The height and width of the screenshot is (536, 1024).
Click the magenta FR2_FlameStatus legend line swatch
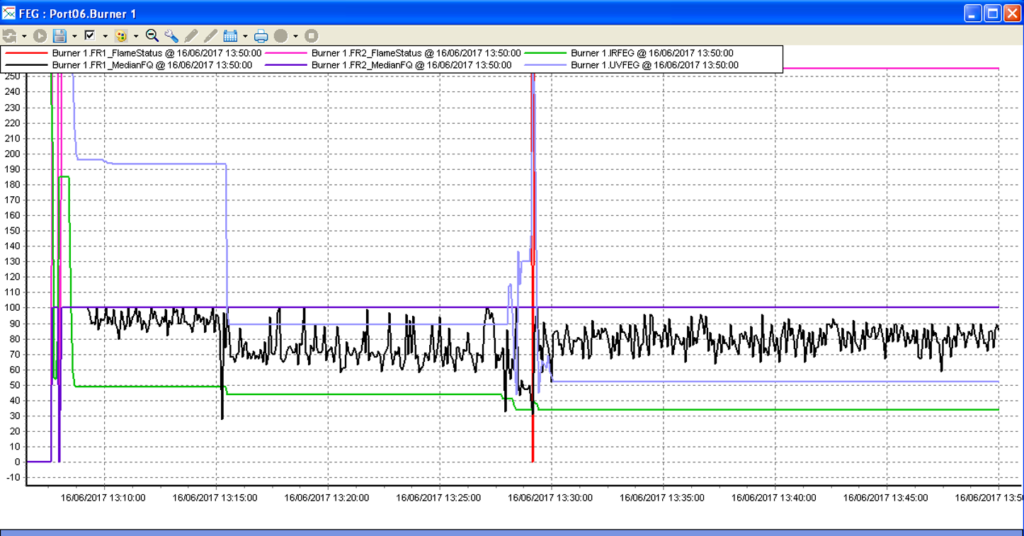pyautogui.click(x=286, y=53)
